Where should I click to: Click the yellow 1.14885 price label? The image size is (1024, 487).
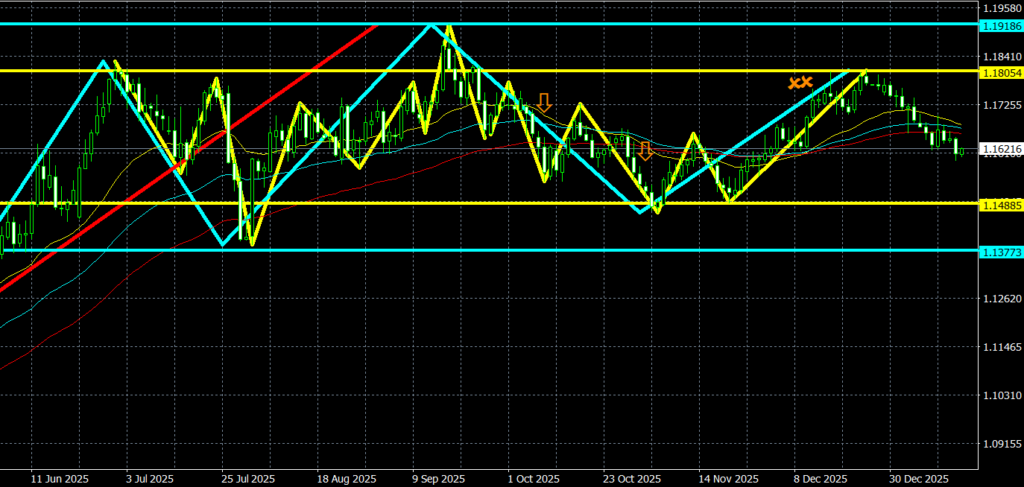pos(1000,203)
